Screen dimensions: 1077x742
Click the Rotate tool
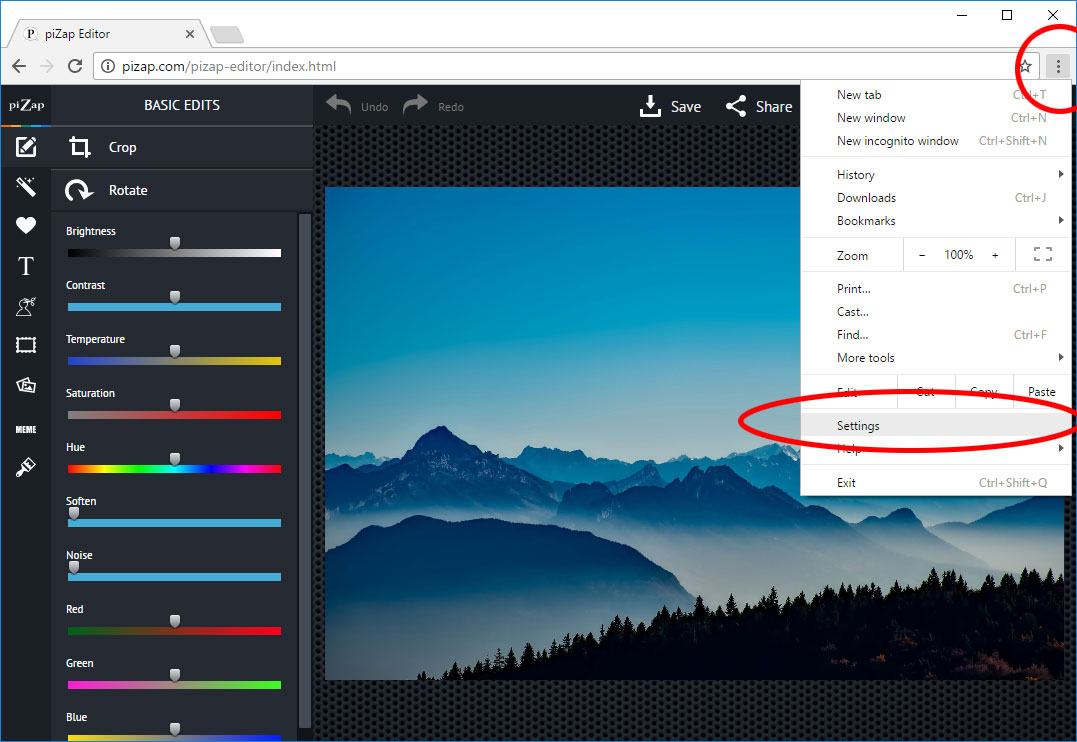pos(78,190)
